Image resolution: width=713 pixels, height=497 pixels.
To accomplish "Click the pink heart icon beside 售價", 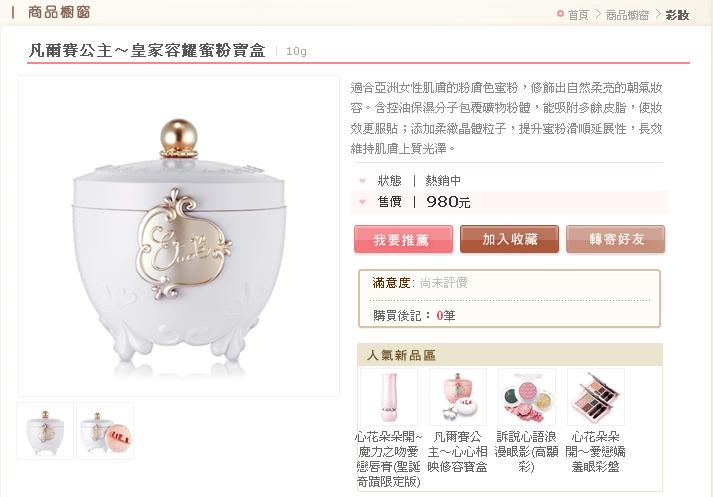I will click(362, 201).
